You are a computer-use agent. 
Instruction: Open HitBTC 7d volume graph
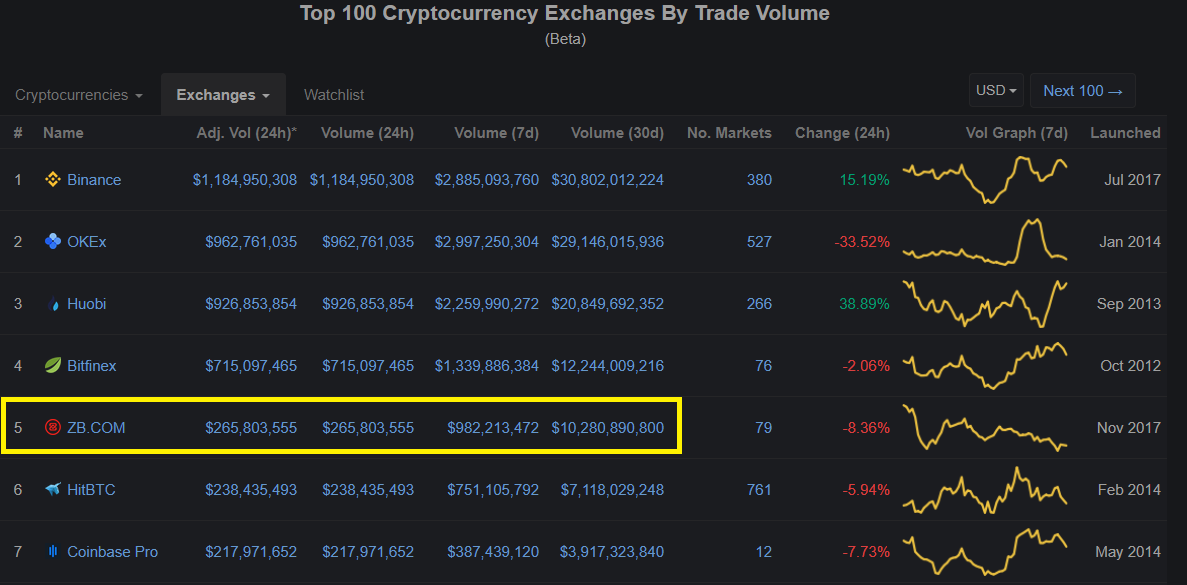(985, 490)
